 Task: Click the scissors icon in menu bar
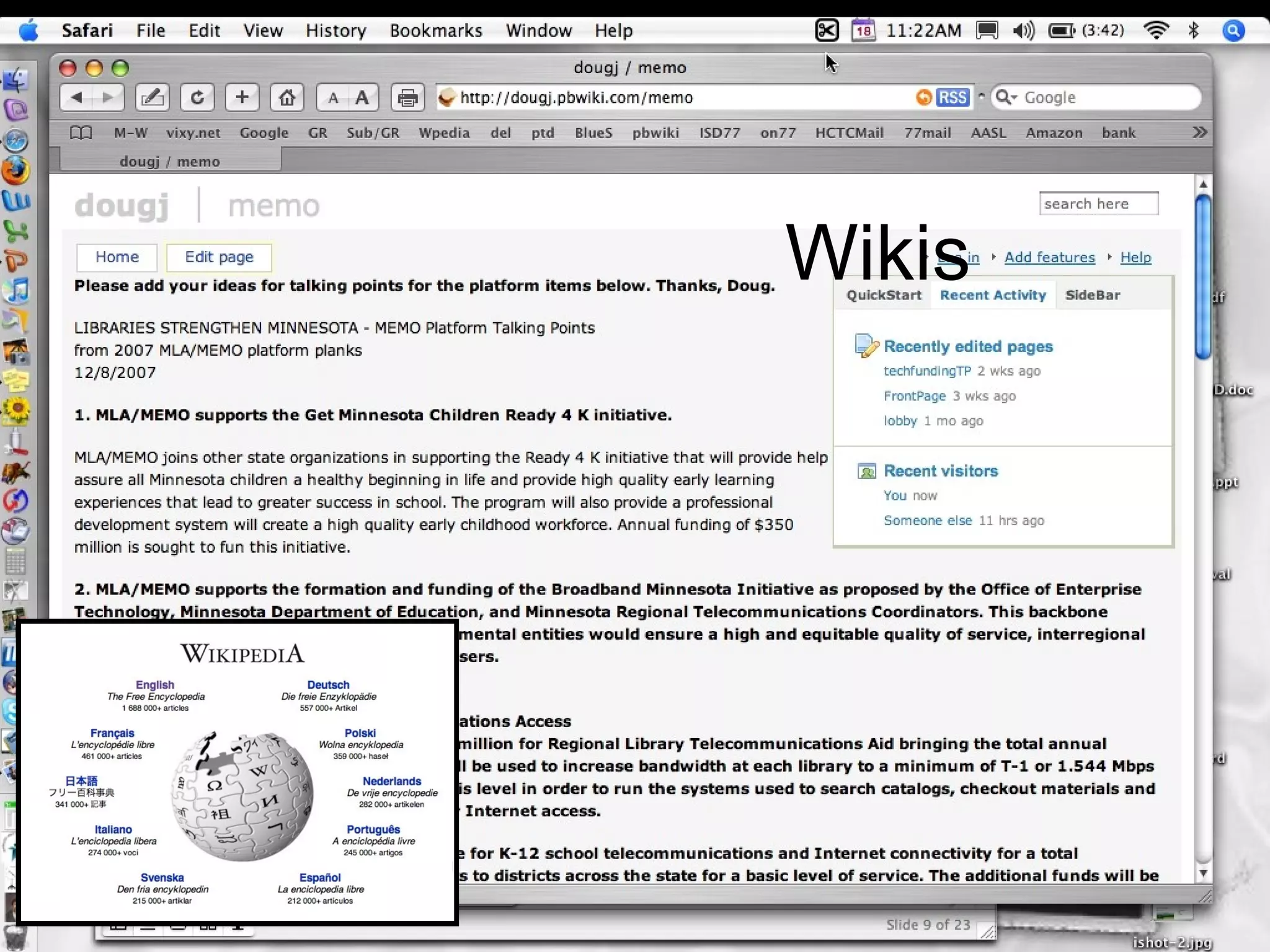(x=827, y=30)
